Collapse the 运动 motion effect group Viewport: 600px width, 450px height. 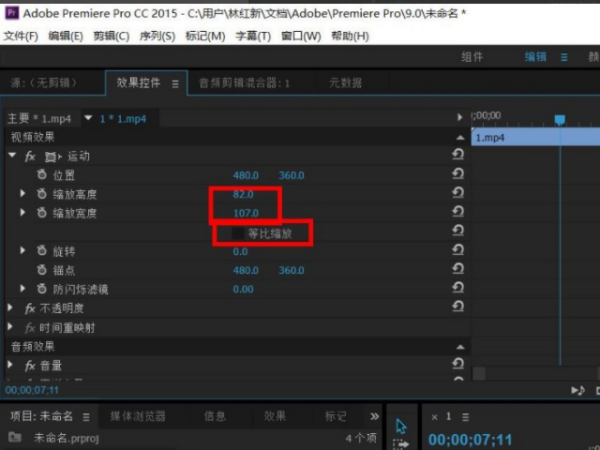[x=12, y=155]
